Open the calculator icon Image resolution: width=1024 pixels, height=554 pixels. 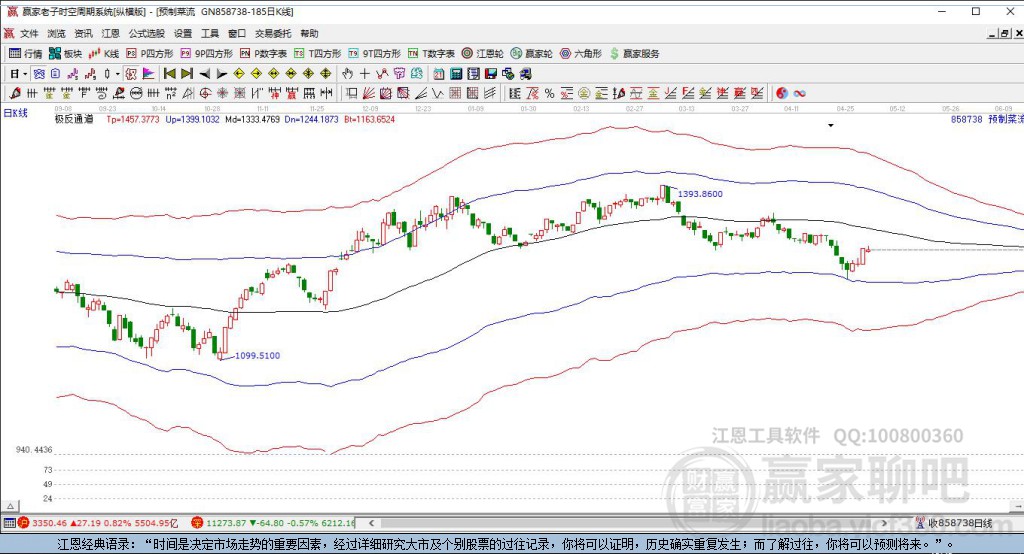456,74
